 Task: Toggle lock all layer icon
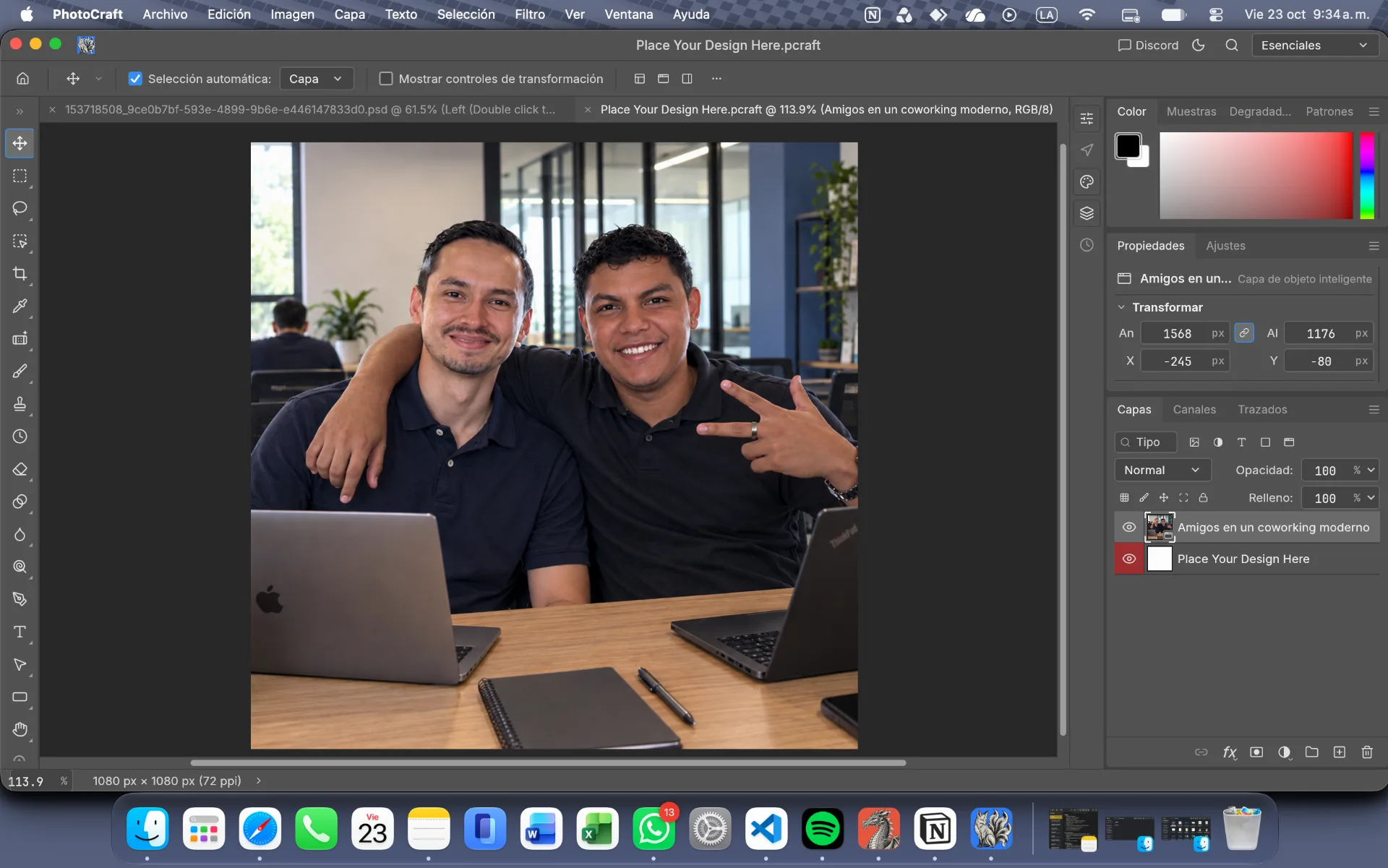(x=1203, y=497)
